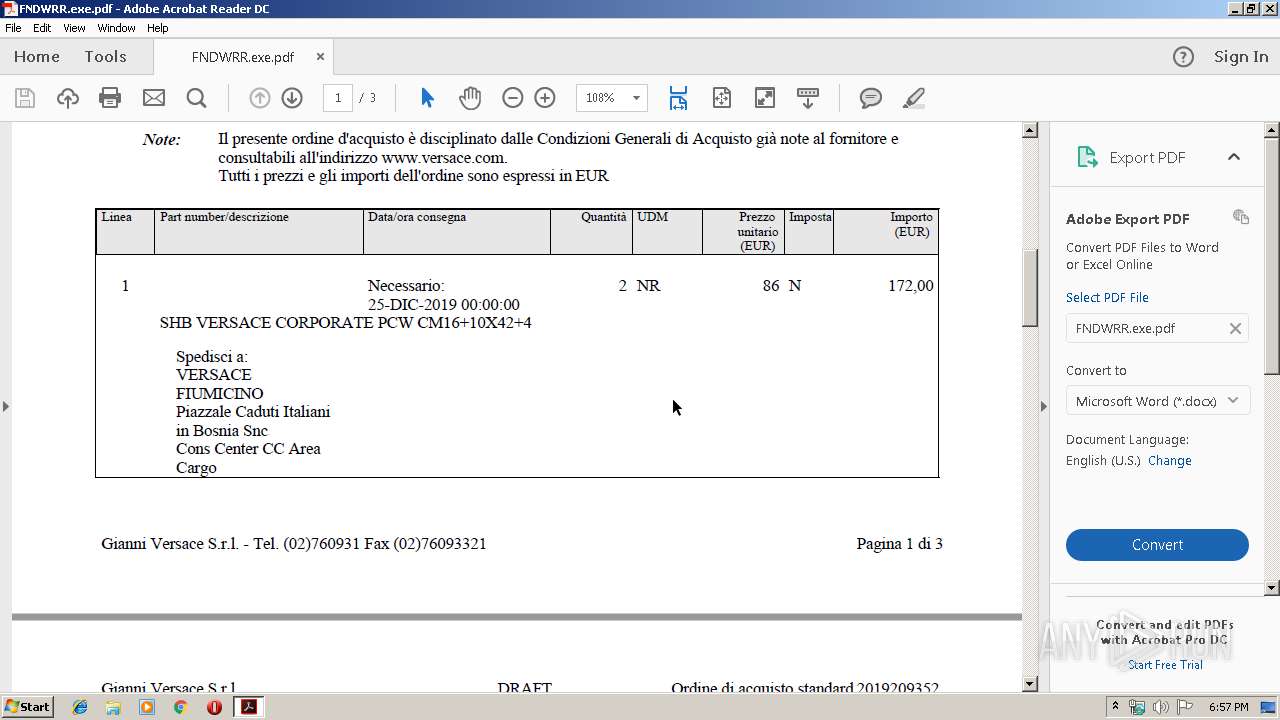Image resolution: width=1280 pixels, height=720 pixels.
Task: Activate the Hand pan tool
Action: click(x=470, y=98)
